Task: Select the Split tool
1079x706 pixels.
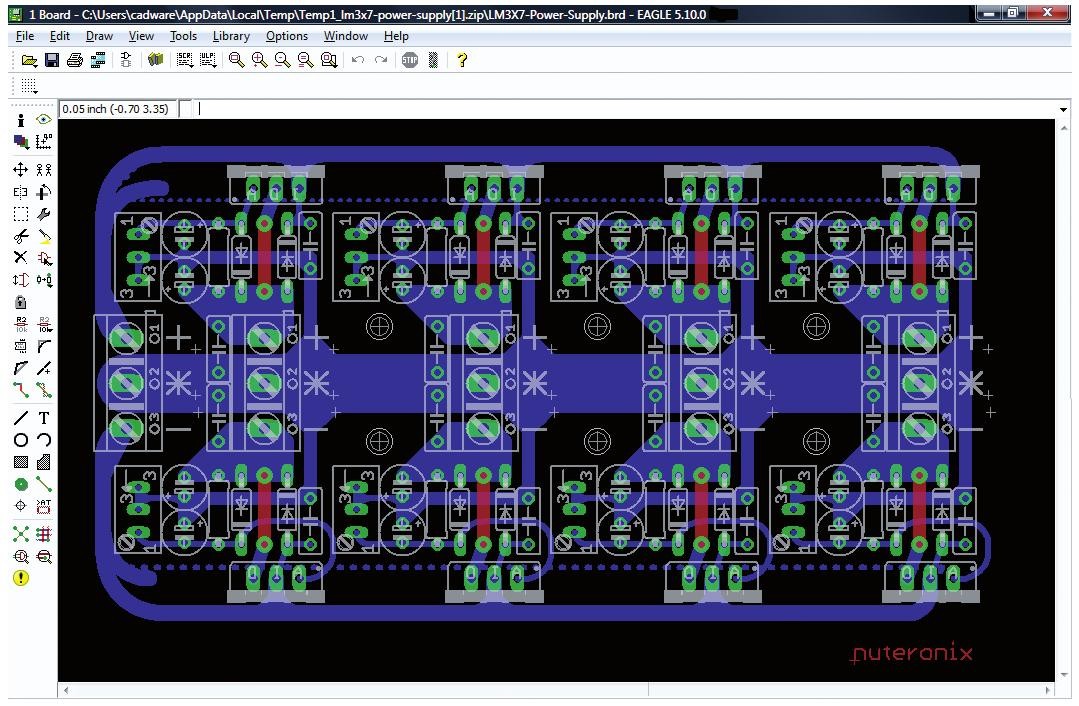Action: [x=21, y=368]
